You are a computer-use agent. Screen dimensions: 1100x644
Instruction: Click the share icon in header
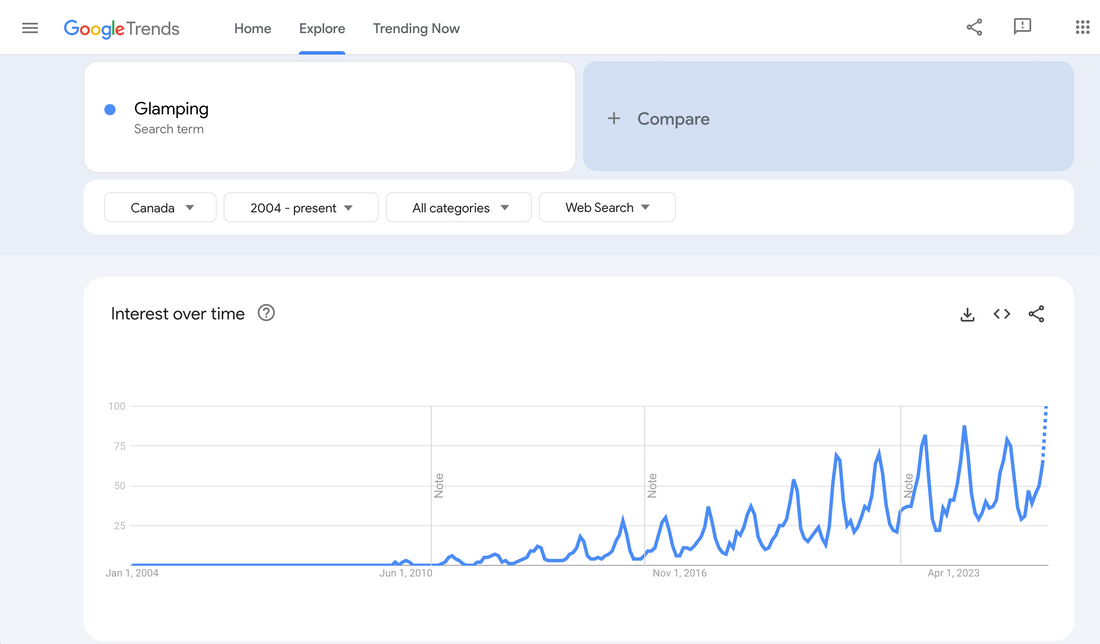click(974, 28)
